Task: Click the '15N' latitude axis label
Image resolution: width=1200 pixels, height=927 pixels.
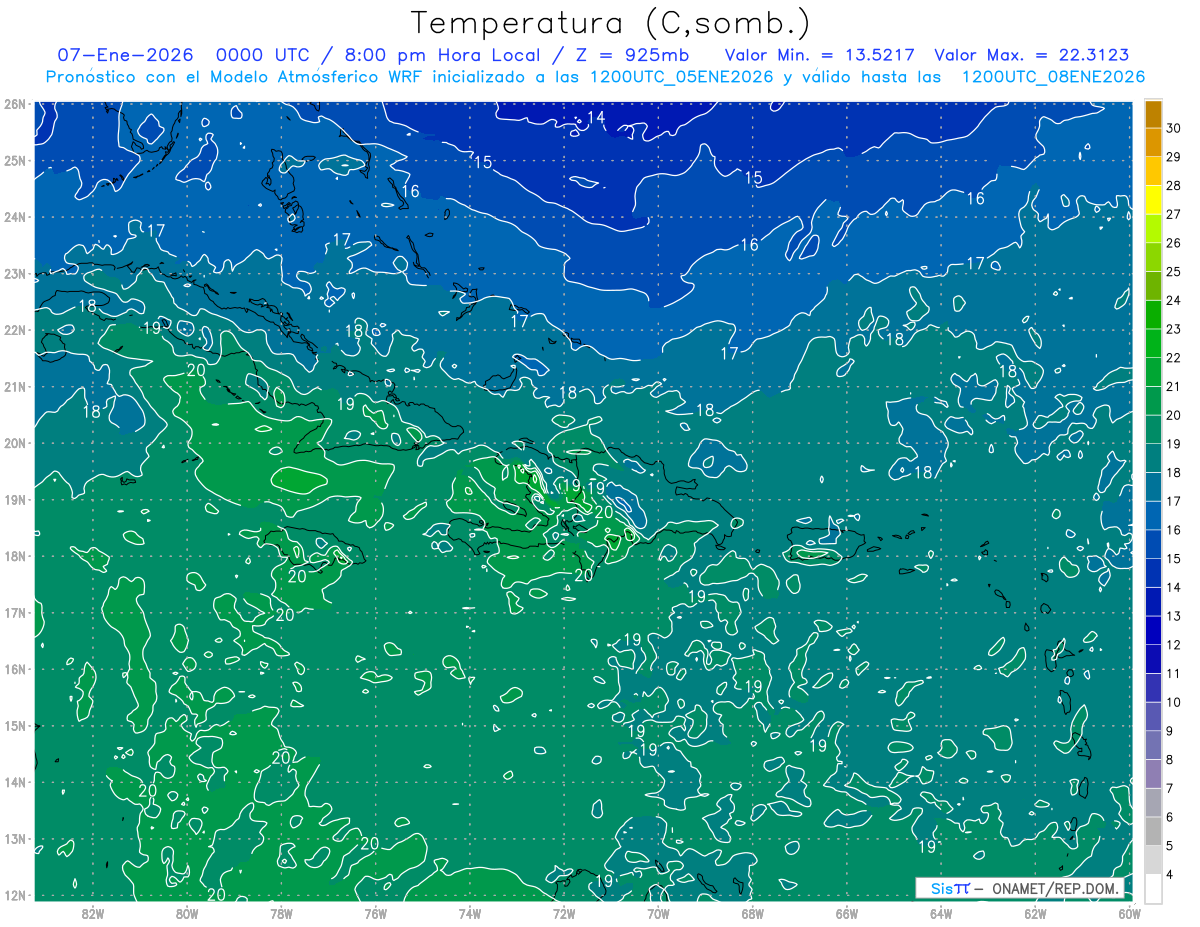Action: click(14, 726)
